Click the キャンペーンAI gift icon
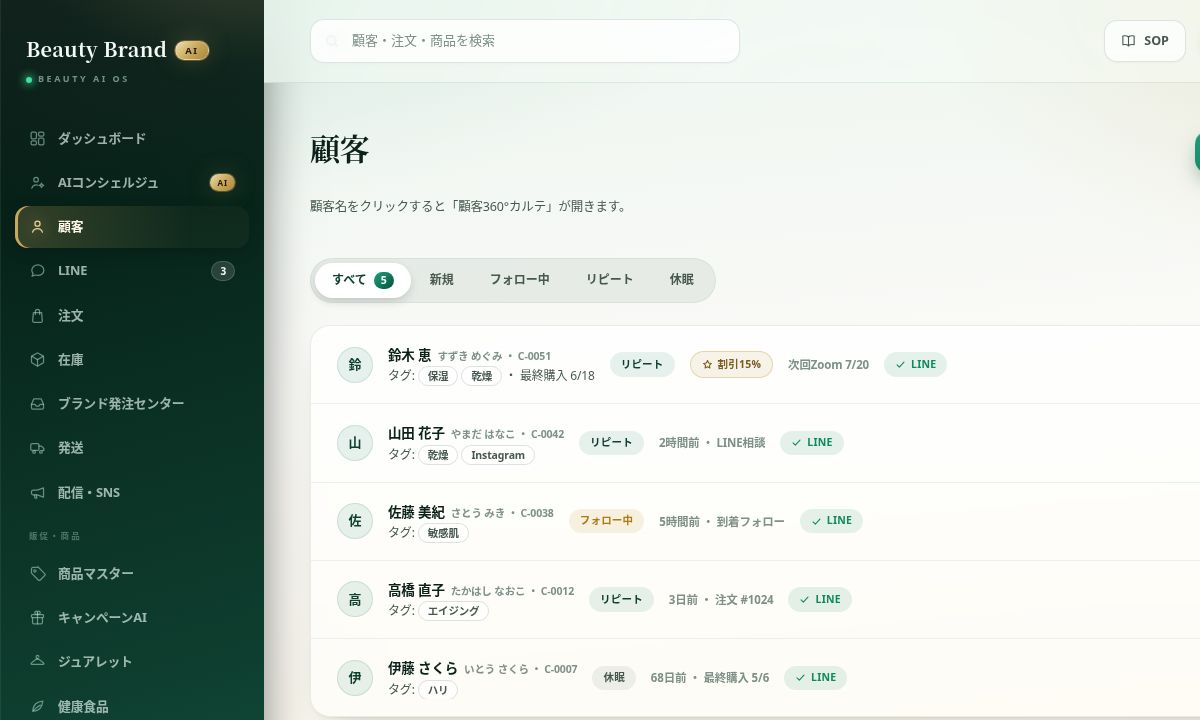This screenshot has height=720, width=1200. (38, 617)
